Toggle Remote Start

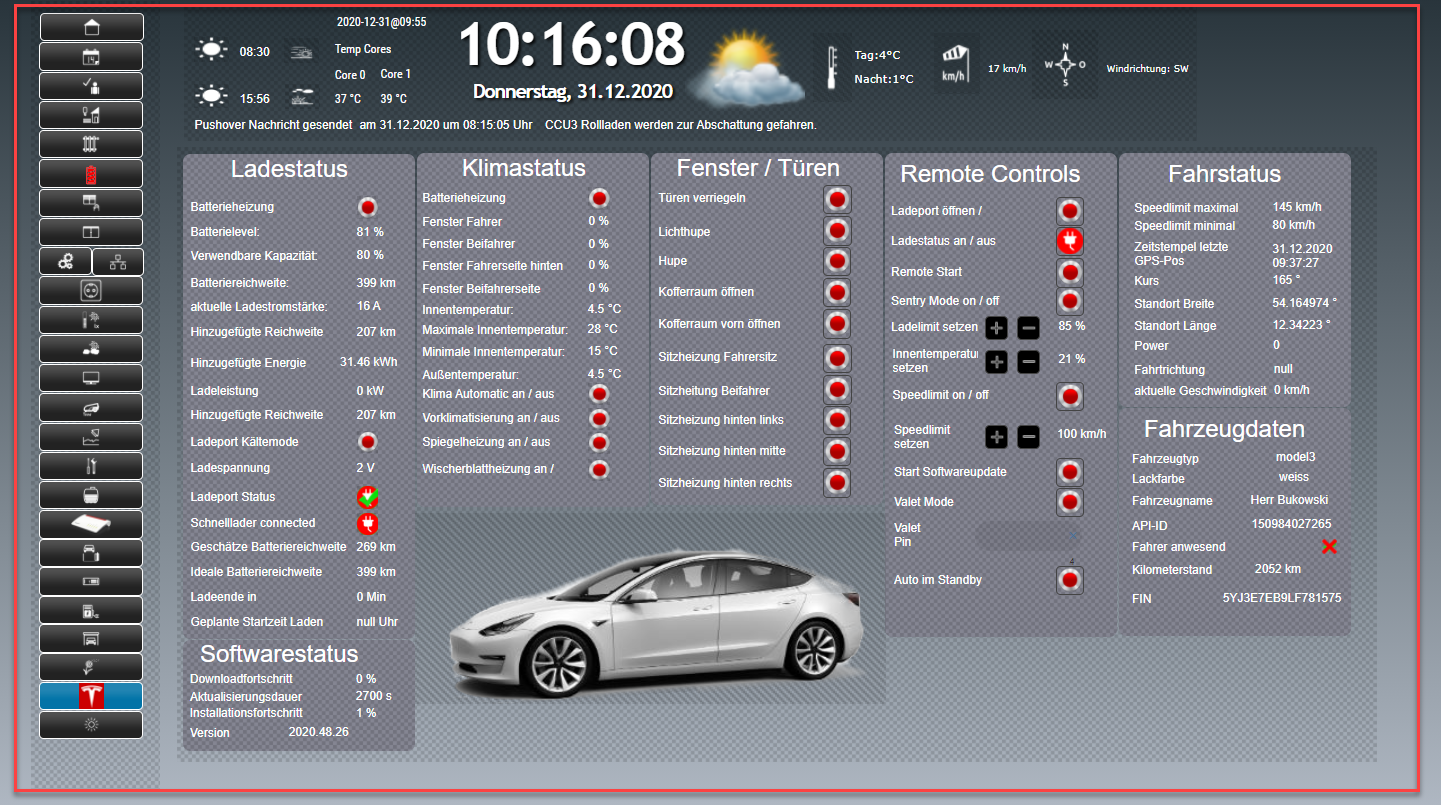point(1070,272)
